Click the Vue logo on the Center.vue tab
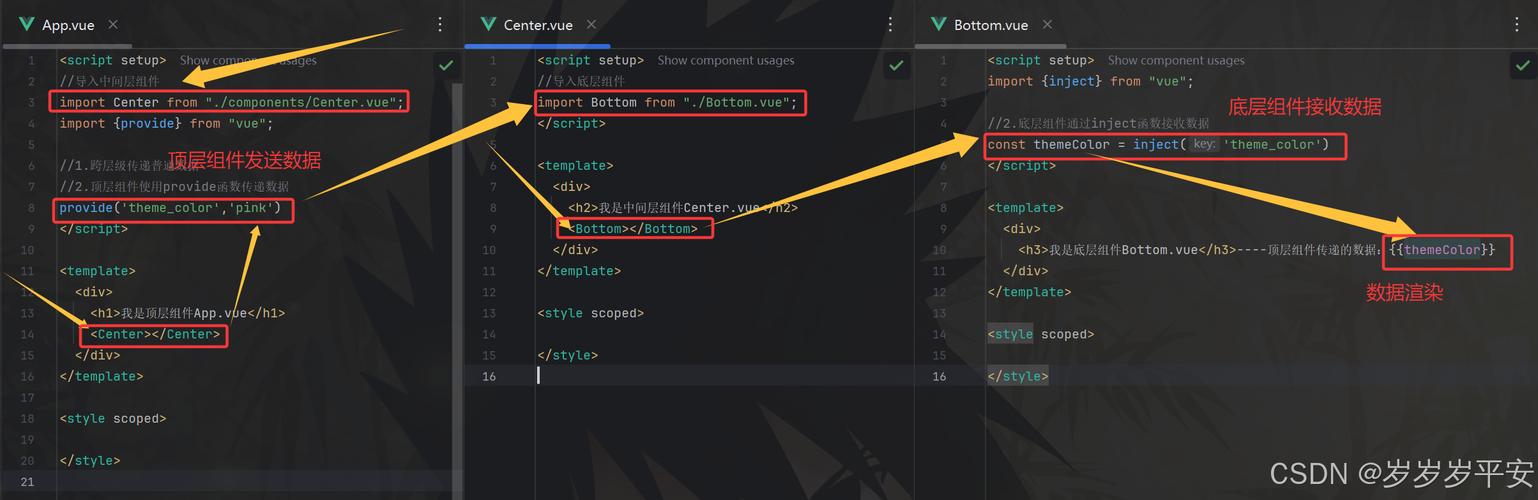 click(x=488, y=24)
